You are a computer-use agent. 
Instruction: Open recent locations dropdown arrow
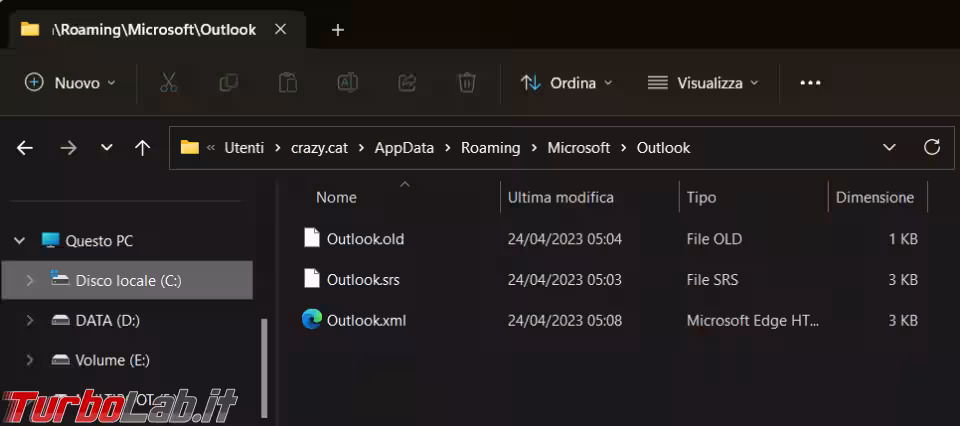pos(107,148)
